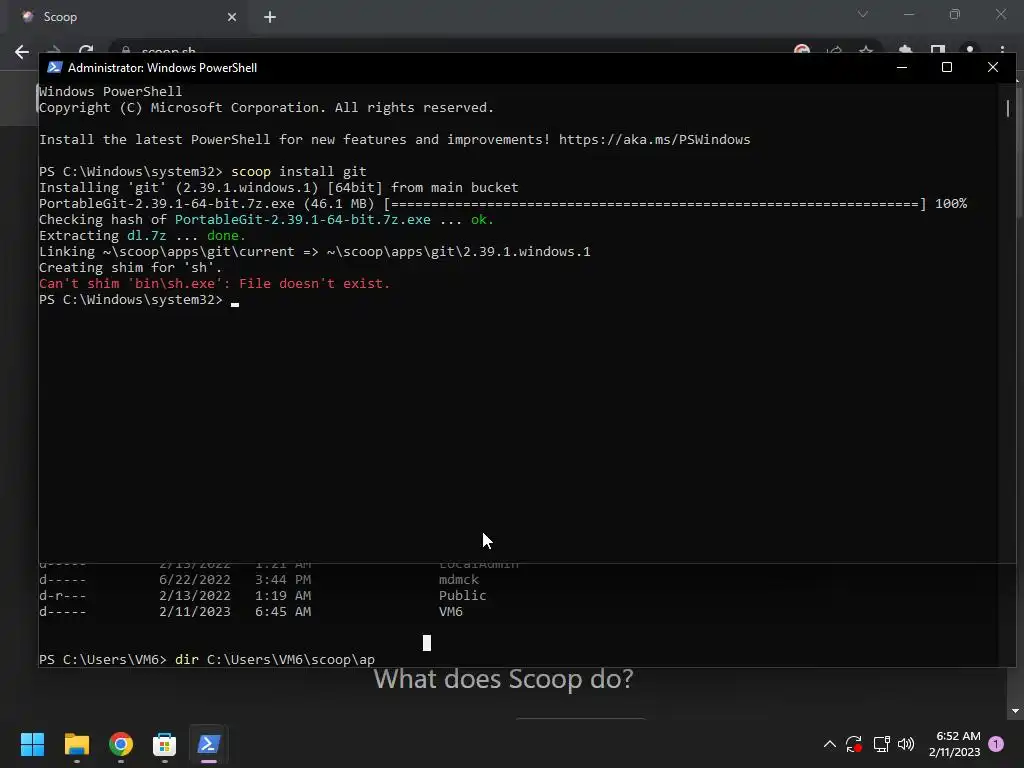
Task: Open the Chrome extensions puzzle icon
Action: [905, 50]
